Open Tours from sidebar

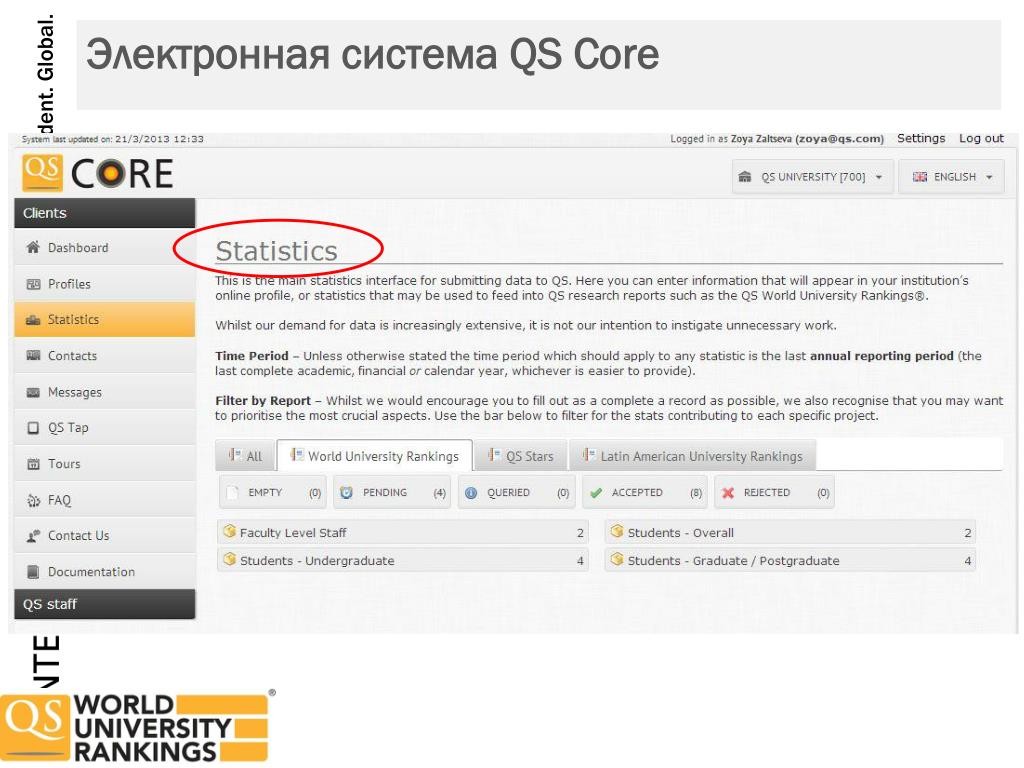tap(104, 464)
